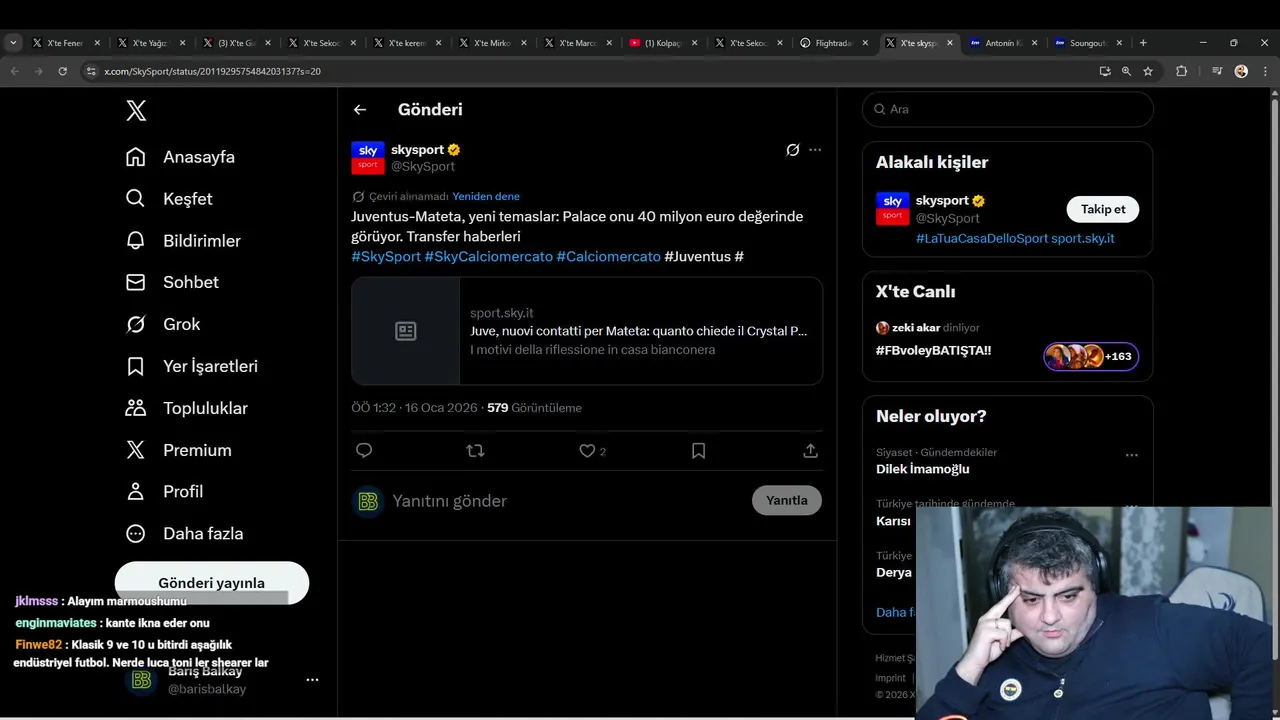1280x720 pixels.
Task: Open Chrome profile avatar
Action: pyautogui.click(x=1241, y=71)
